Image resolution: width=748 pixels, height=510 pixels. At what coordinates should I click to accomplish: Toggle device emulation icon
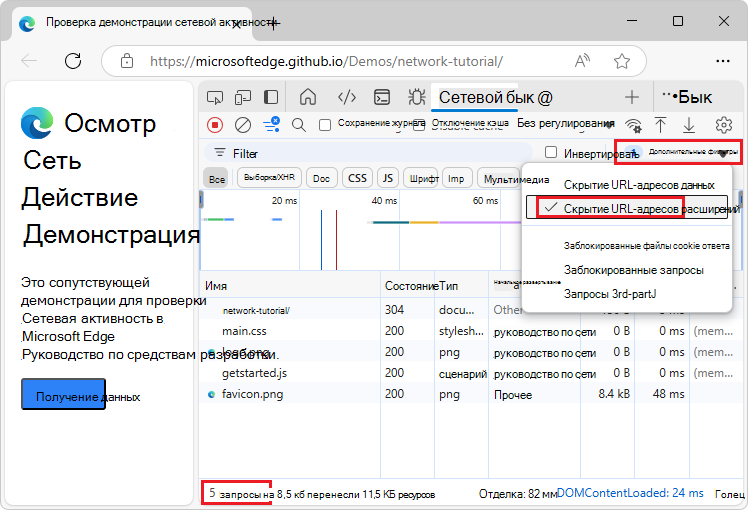coord(243,97)
